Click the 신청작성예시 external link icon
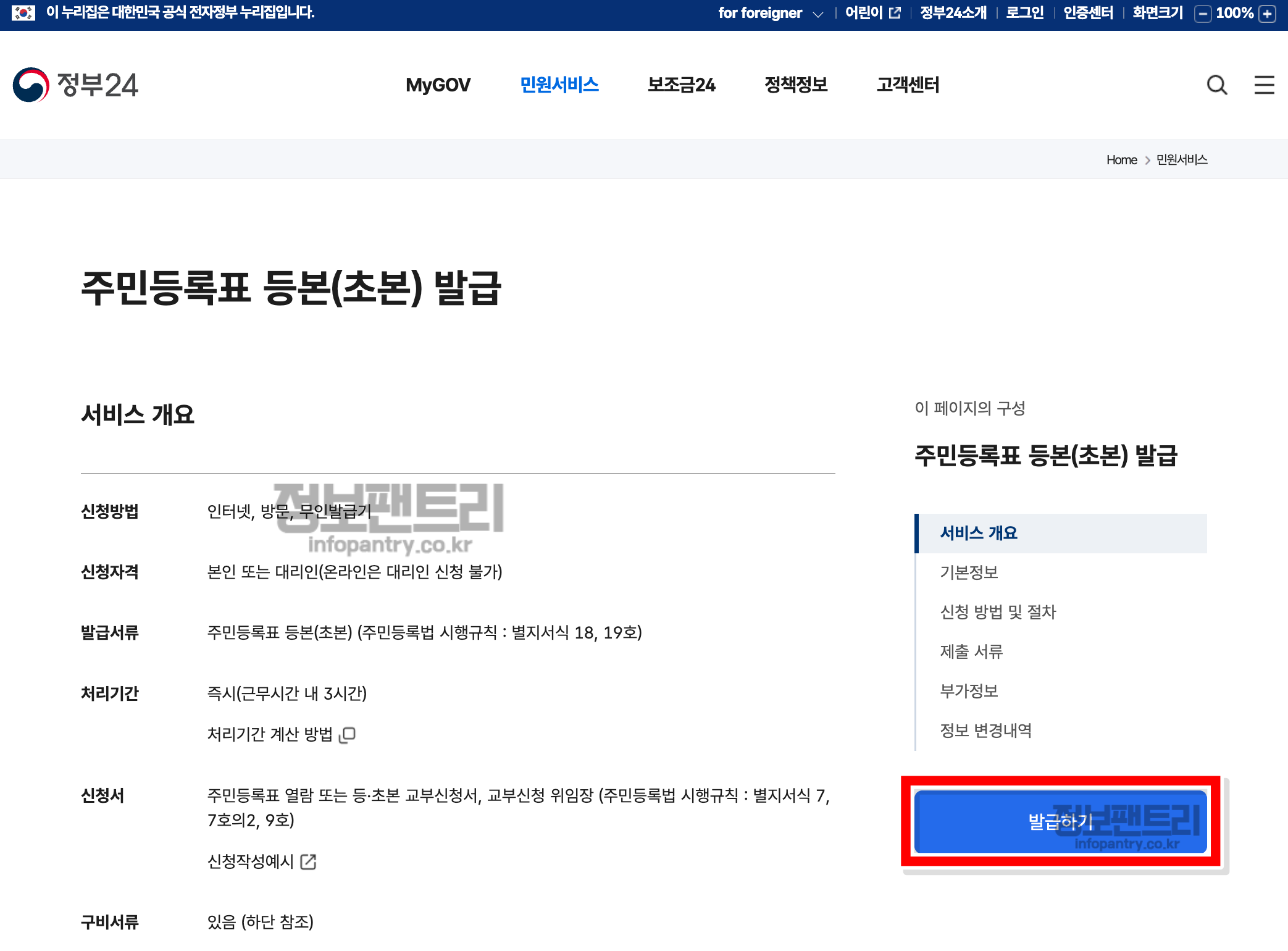This screenshot has width=1288, height=951. click(x=308, y=861)
